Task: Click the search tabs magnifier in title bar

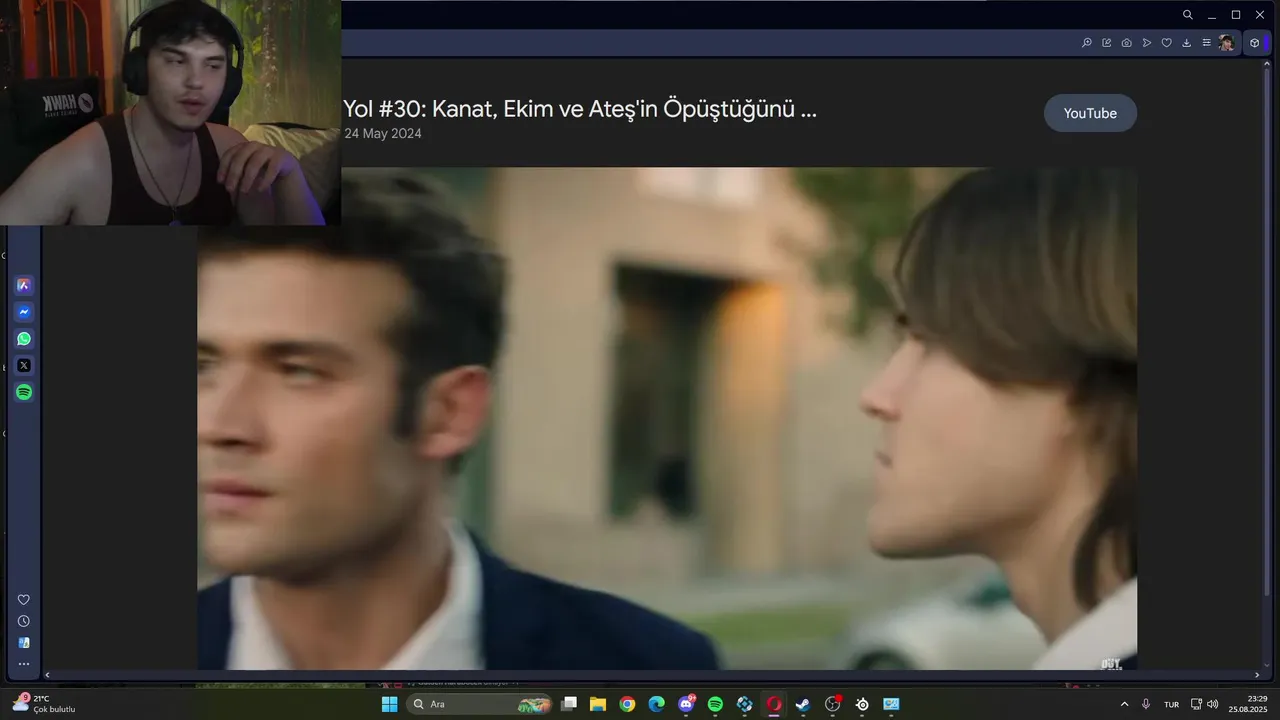Action: 1188,15
